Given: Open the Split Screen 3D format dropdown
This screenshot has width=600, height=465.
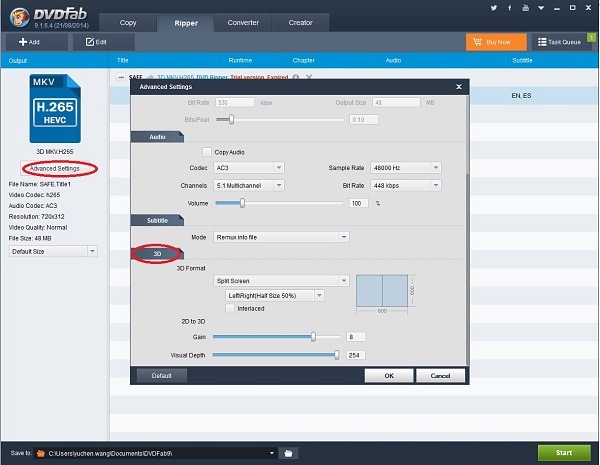Looking at the screenshot, I should tap(281, 281).
